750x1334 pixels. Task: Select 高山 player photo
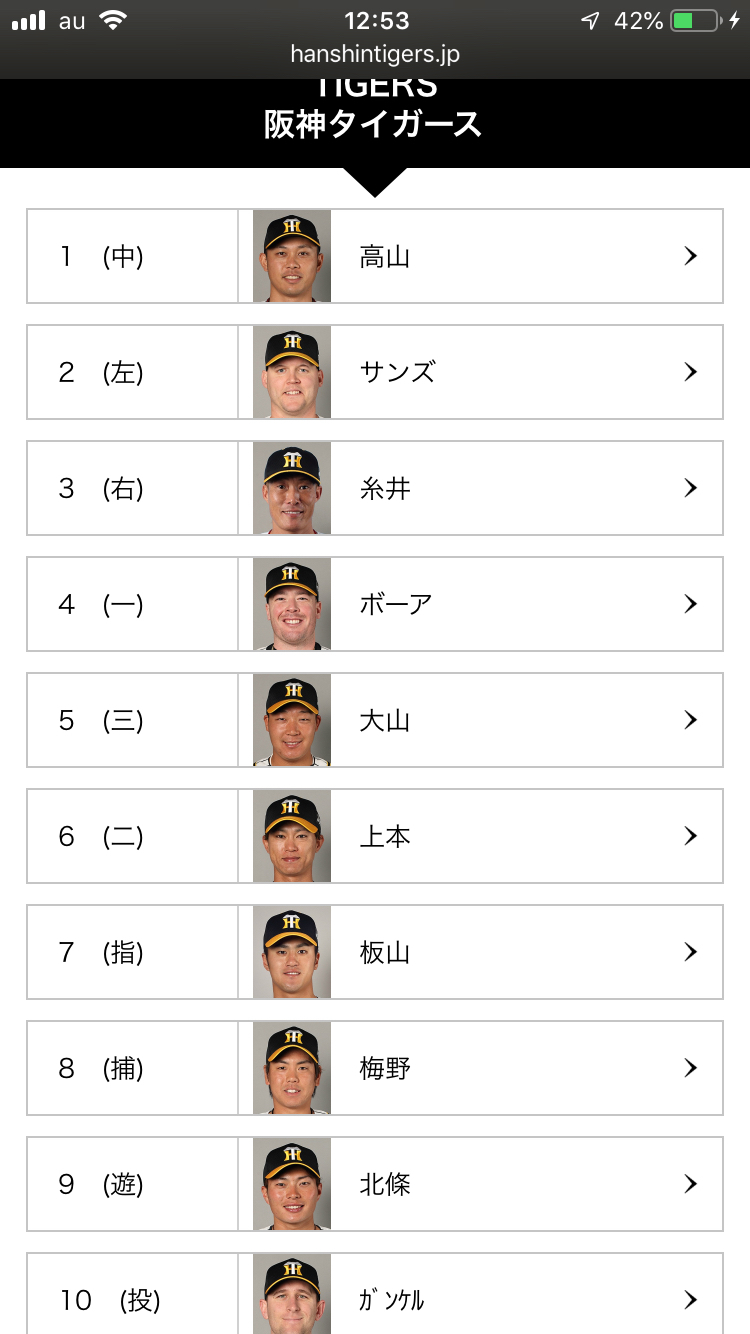[292, 256]
